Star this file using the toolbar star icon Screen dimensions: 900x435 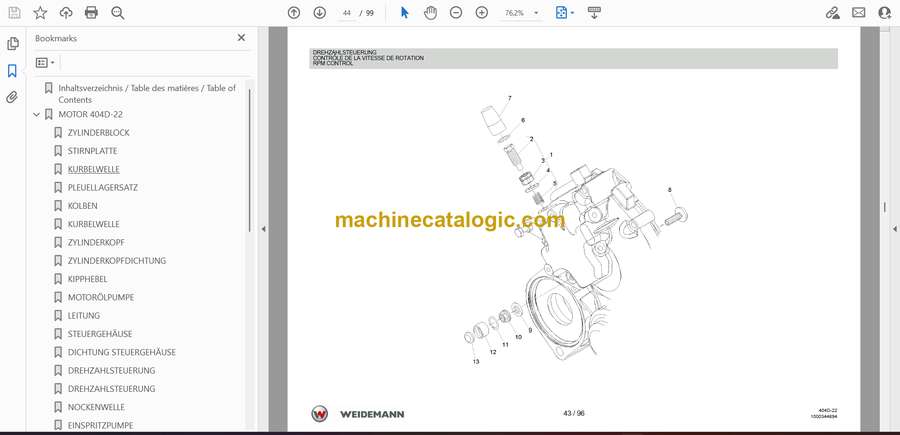[40, 13]
